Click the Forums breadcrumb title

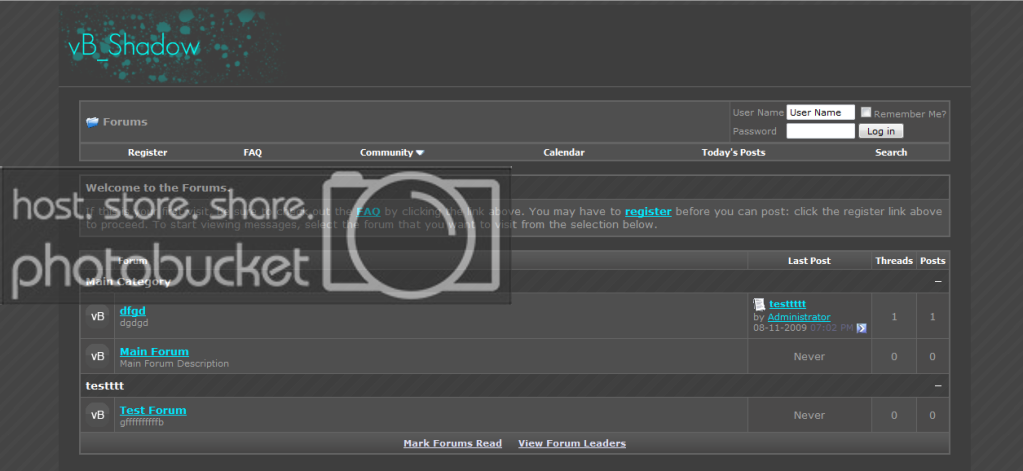[x=125, y=122]
